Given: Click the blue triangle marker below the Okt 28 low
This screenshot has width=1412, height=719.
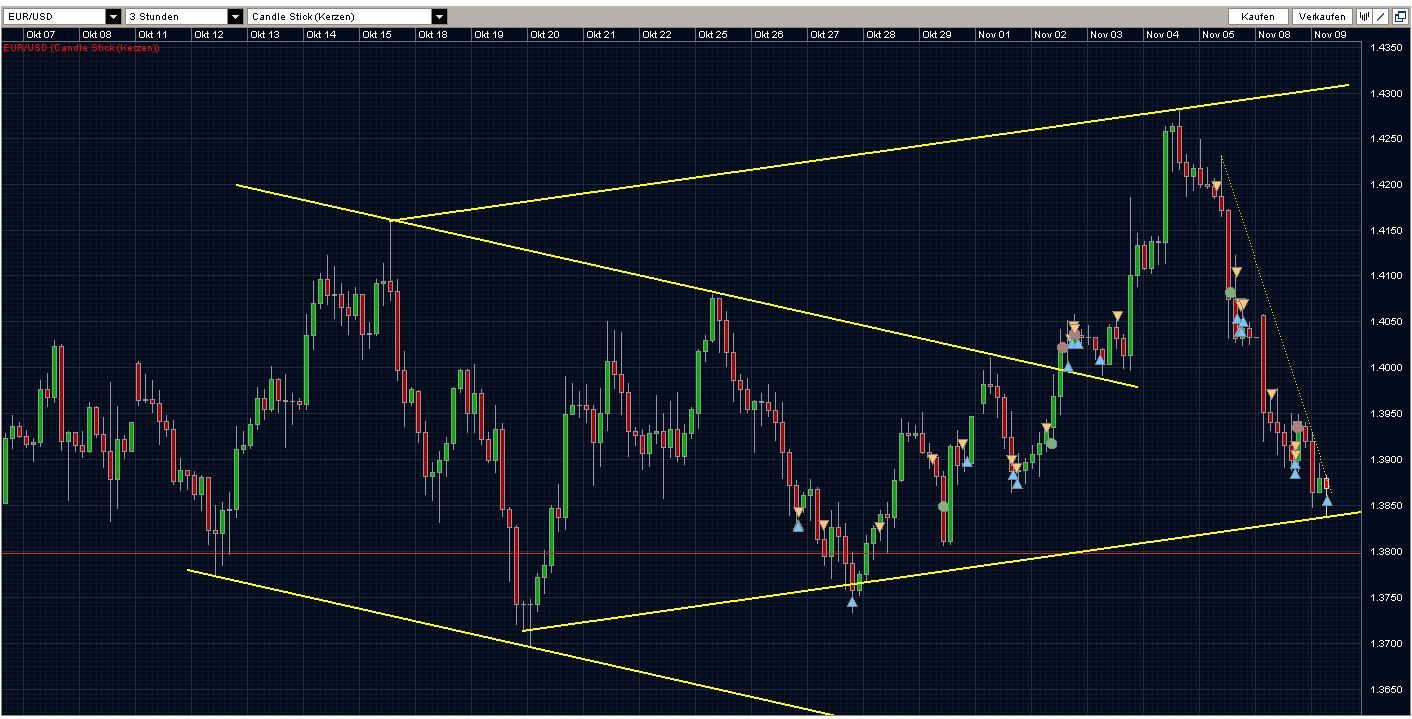Looking at the screenshot, I should click(853, 602).
